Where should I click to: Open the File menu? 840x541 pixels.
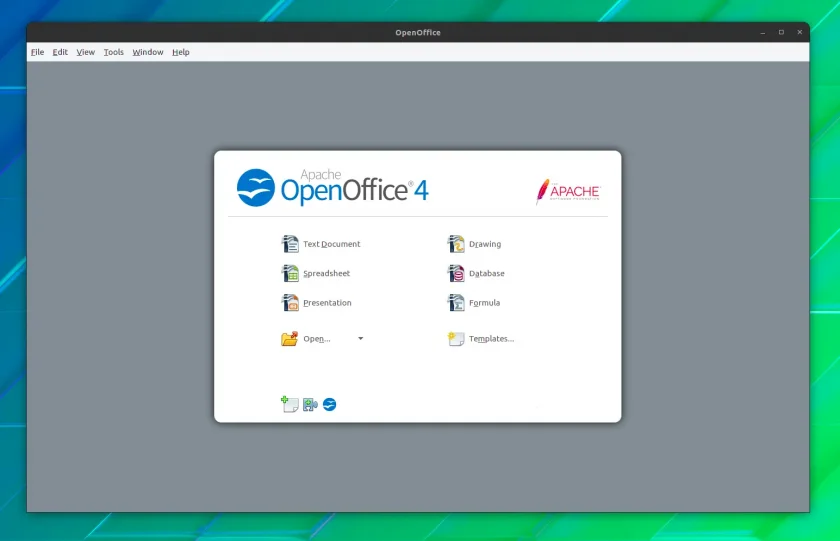[38, 52]
